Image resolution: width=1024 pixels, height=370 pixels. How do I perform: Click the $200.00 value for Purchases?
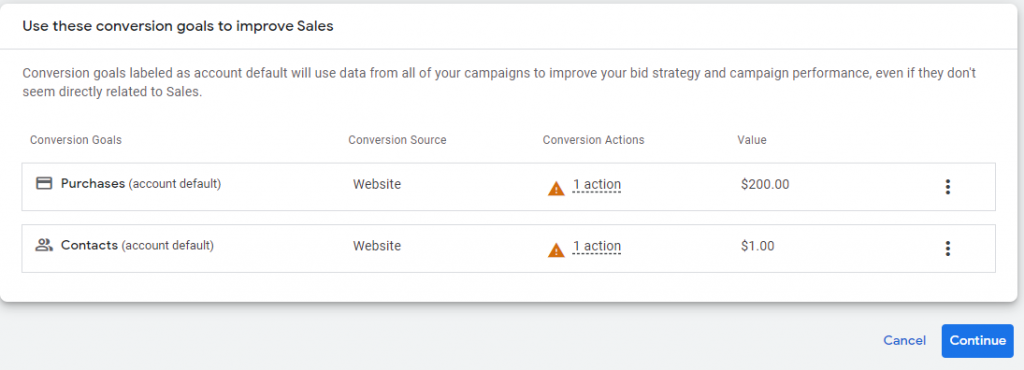pos(765,185)
